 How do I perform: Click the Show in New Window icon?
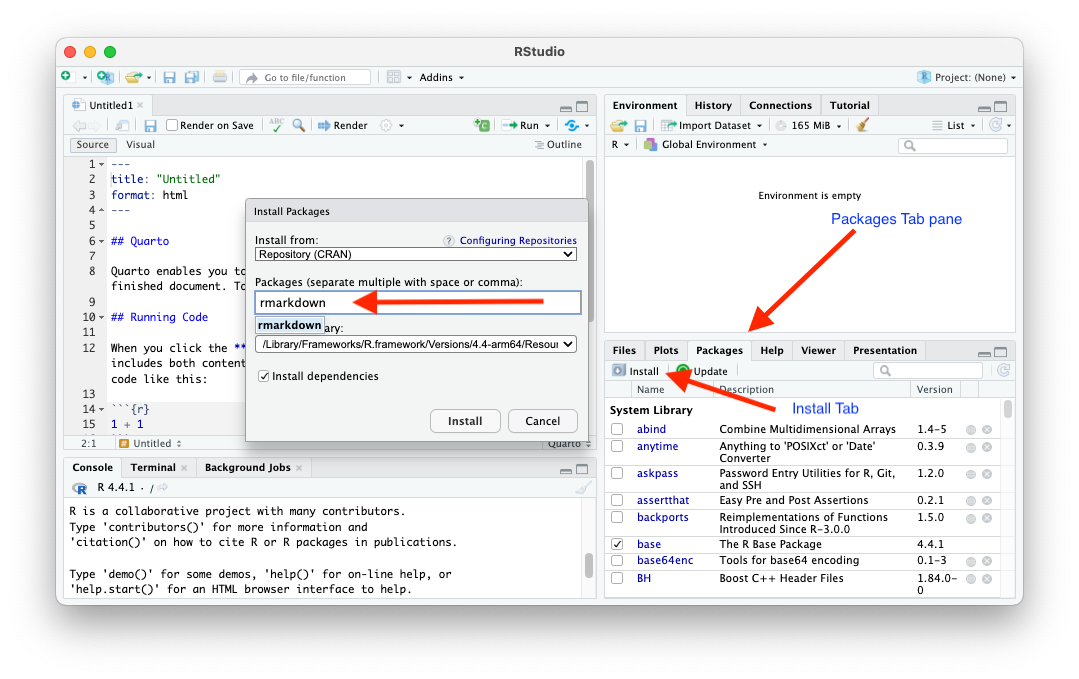[122, 125]
